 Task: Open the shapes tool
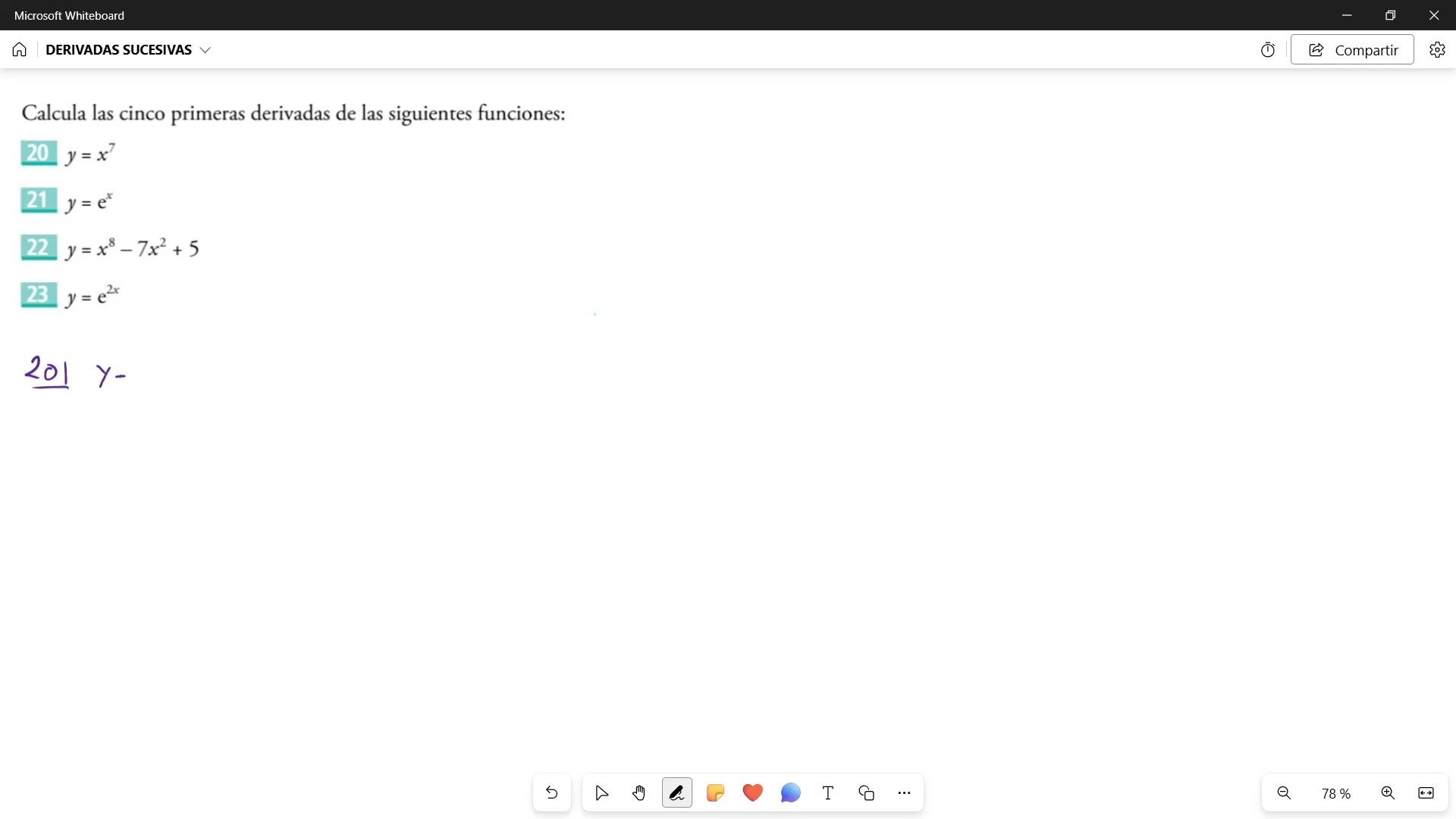click(866, 793)
